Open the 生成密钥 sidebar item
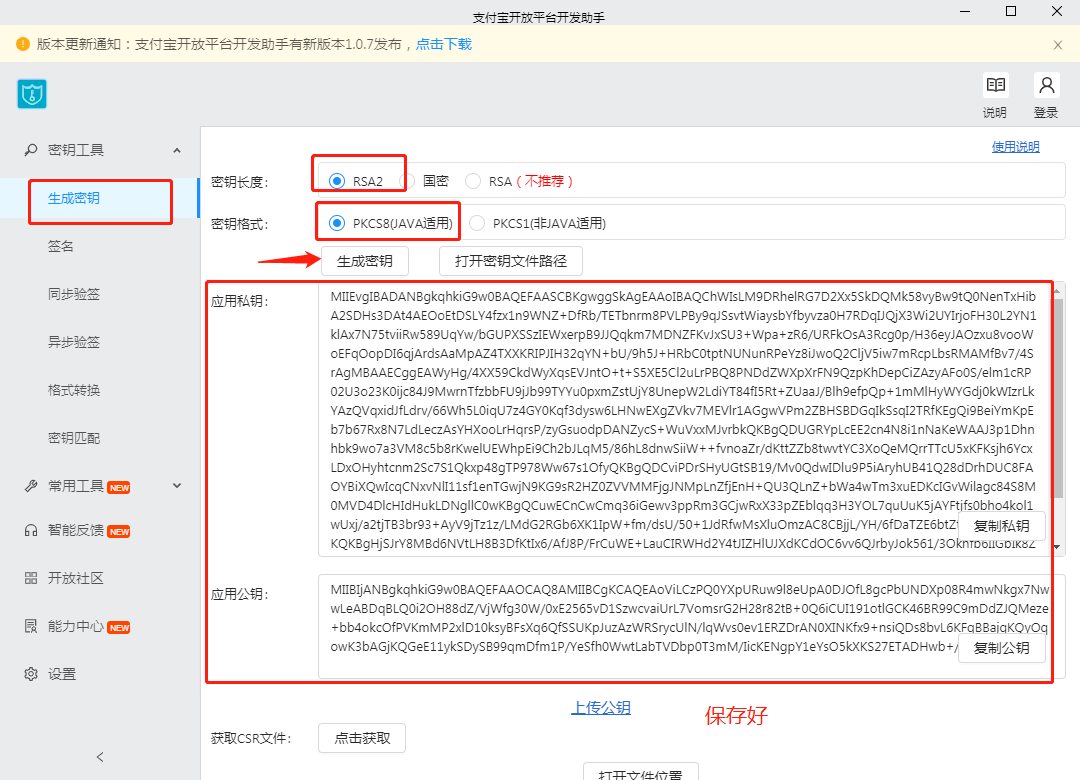The image size is (1080, 780). 99,198
